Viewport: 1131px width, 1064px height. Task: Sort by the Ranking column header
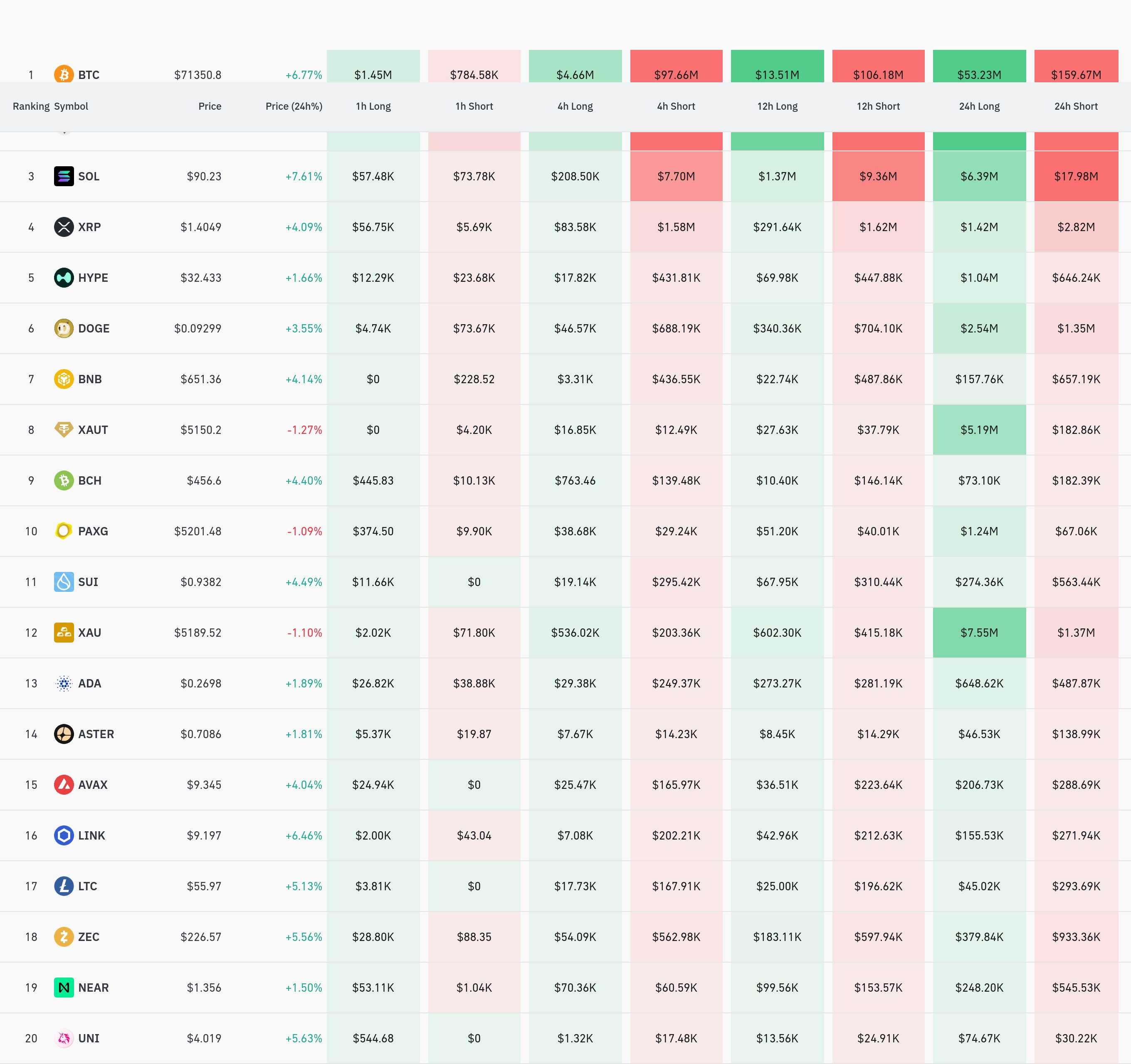point(31,106)
